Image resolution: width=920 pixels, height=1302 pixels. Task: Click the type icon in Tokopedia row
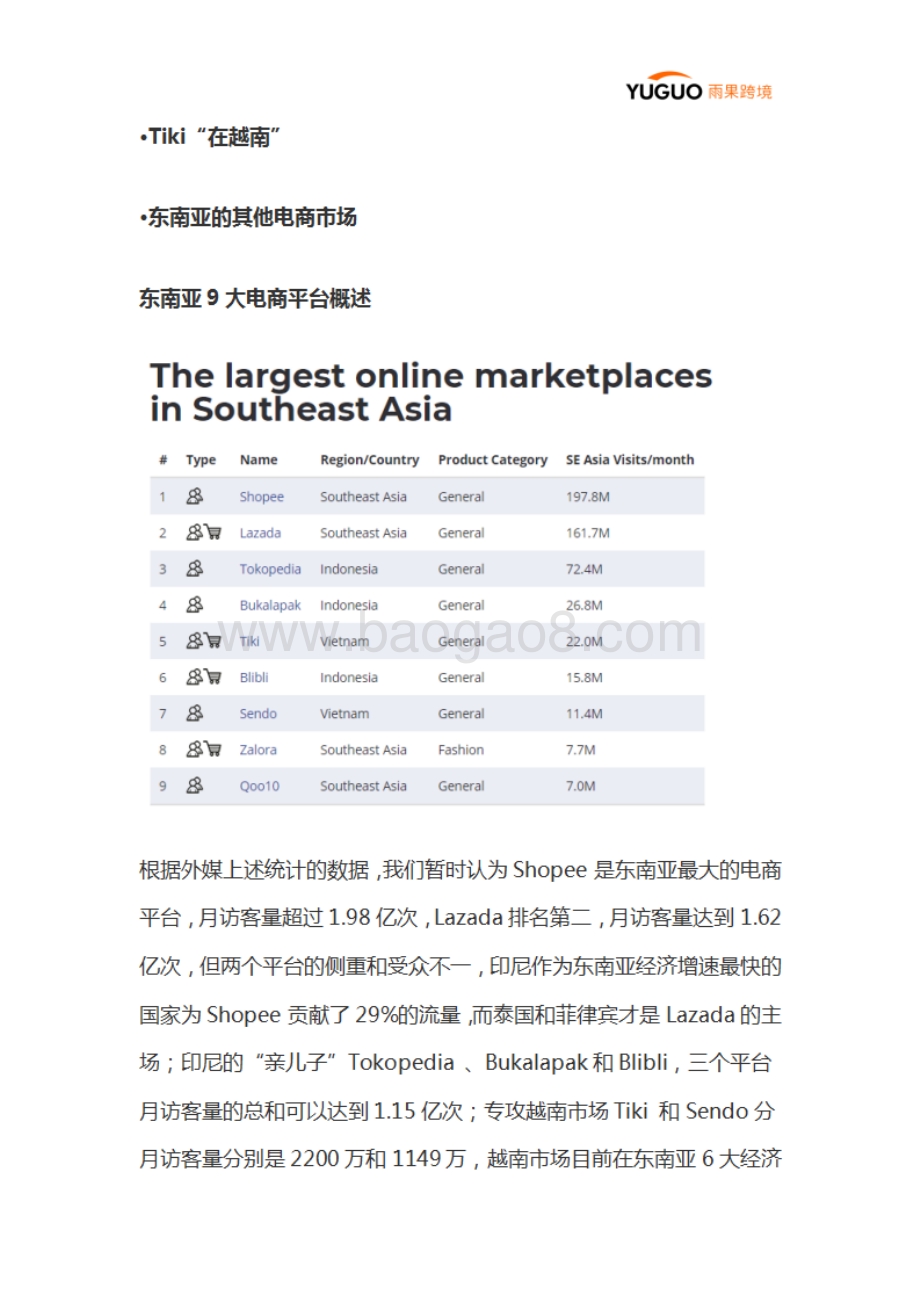[x=195, y=569]
